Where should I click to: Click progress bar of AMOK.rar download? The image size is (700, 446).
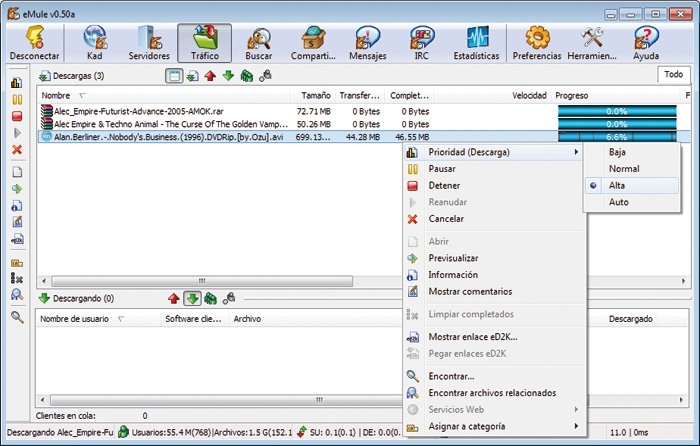pos(617,111)
